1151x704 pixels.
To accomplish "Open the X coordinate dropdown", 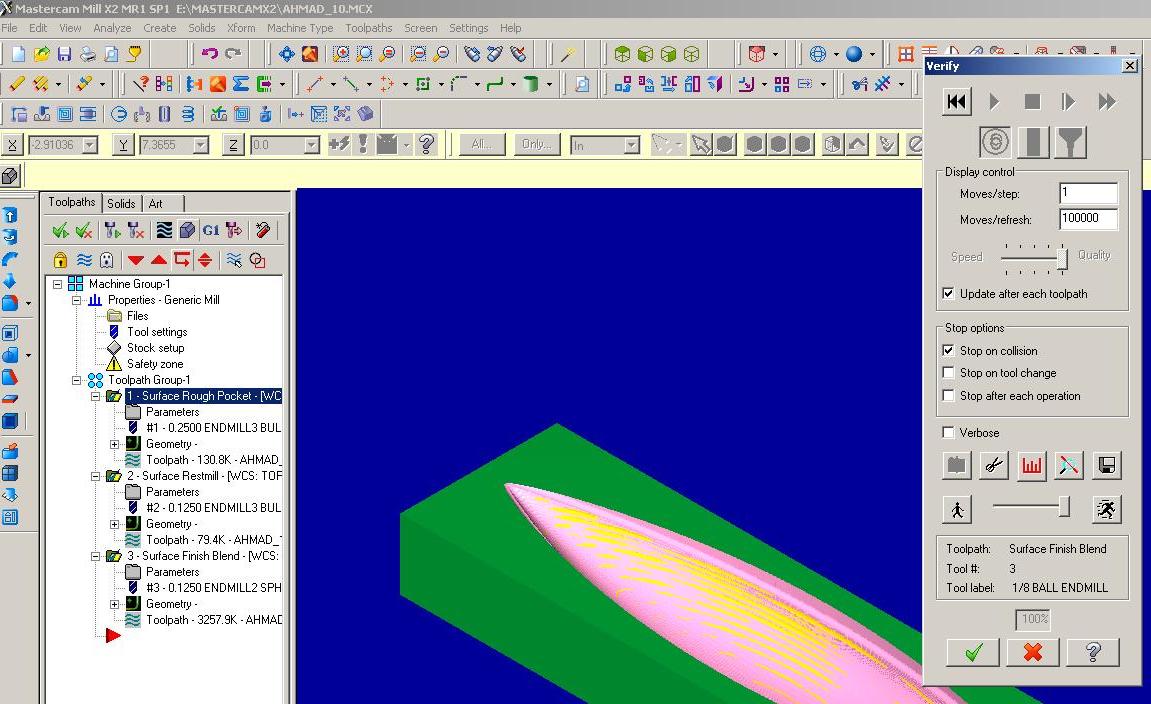I will pos(90,145).
